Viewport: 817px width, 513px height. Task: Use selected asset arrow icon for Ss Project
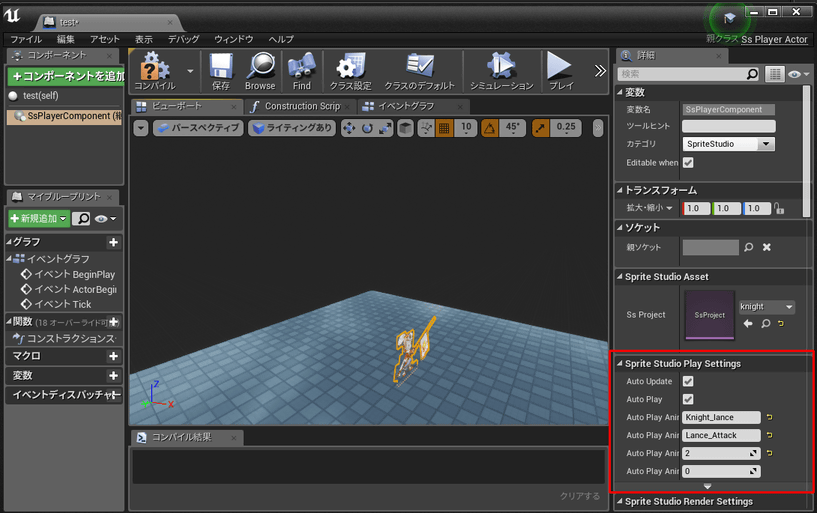coord(748,324)
